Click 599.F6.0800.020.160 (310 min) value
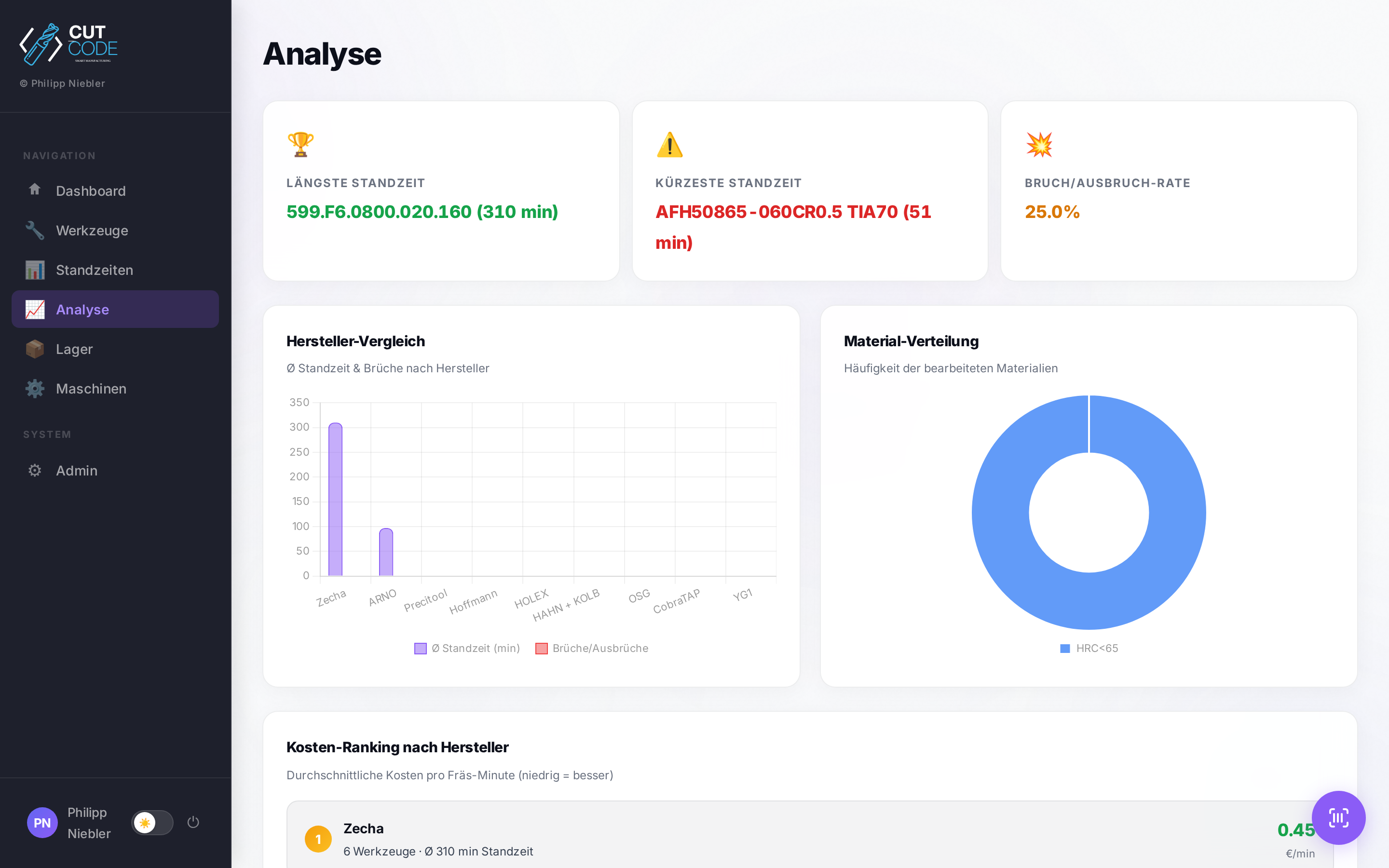 coord(422,212)
